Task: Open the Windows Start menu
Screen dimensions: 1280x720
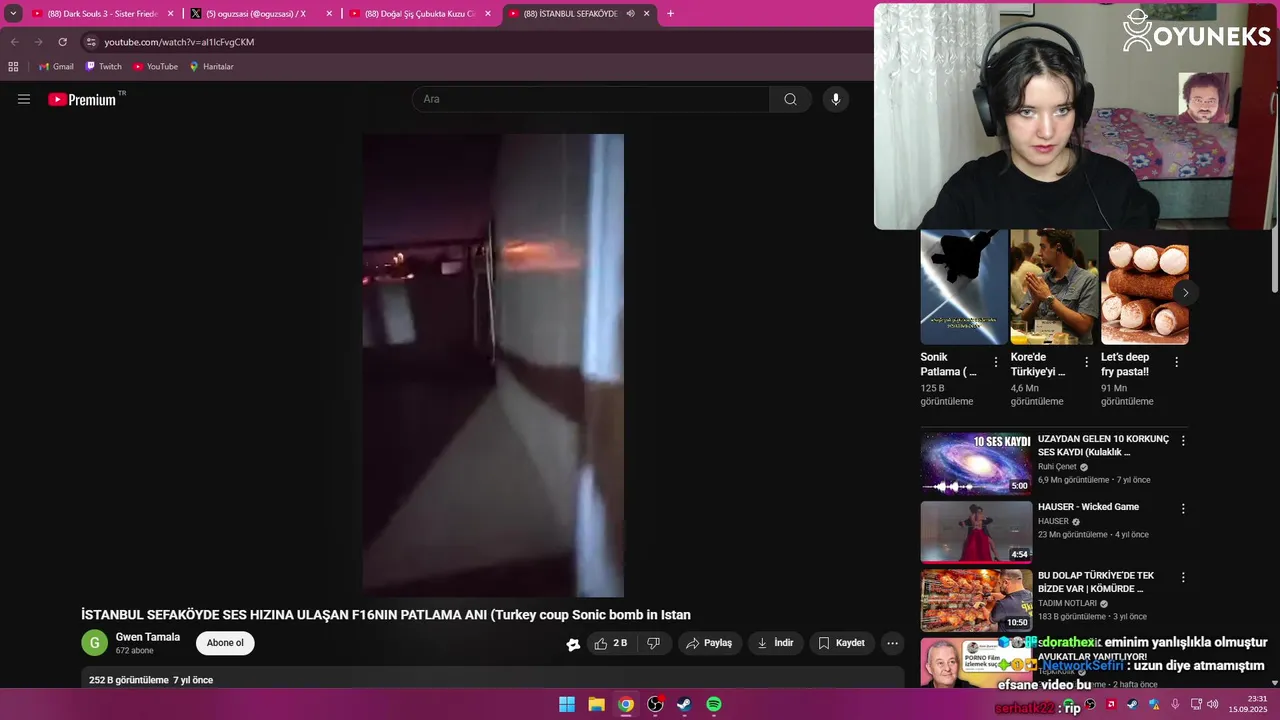Action: (x=567, y=704)
